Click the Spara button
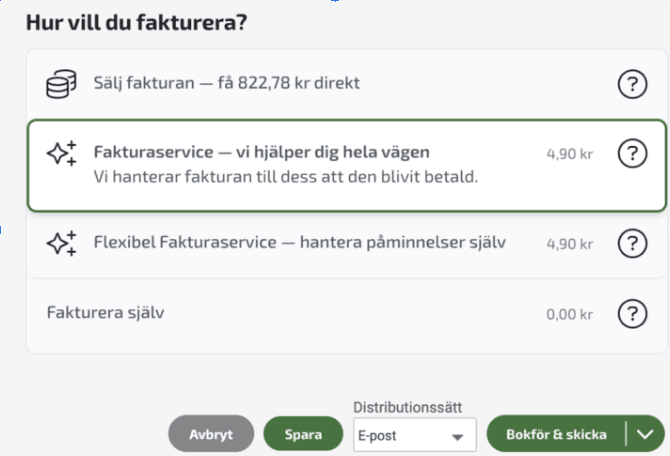This screenshot has height=456, width=670. 303,435
